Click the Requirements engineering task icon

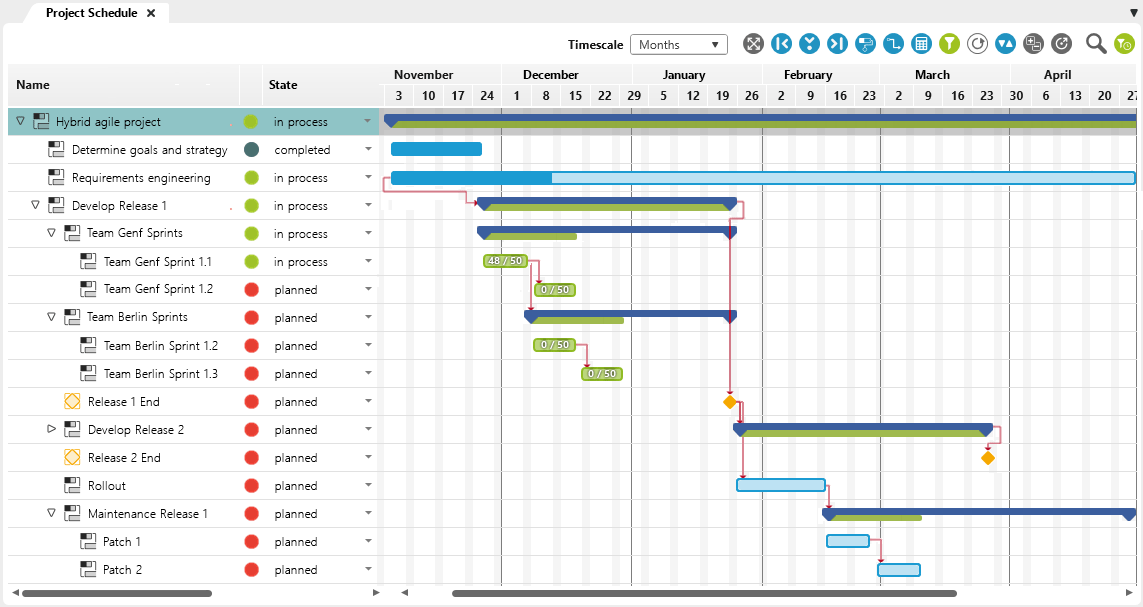pos(56,177)
